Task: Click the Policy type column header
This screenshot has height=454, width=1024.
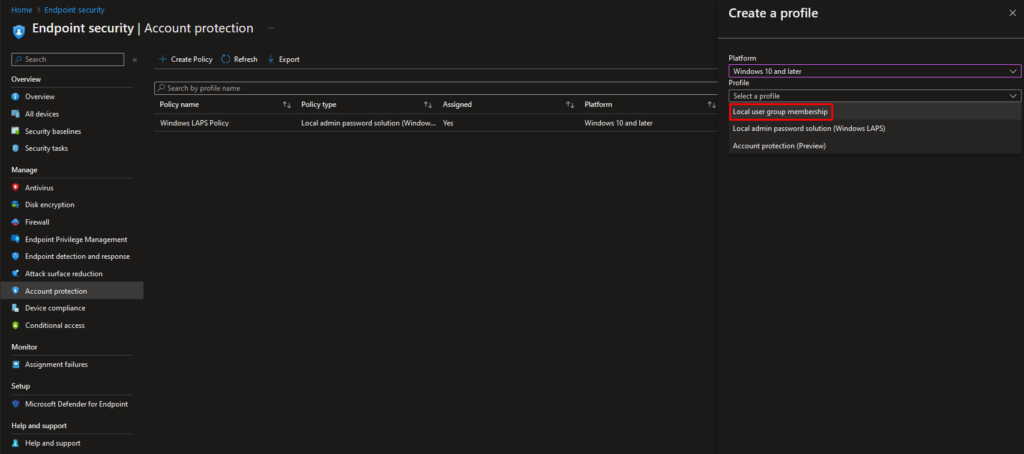Action: 319,105
